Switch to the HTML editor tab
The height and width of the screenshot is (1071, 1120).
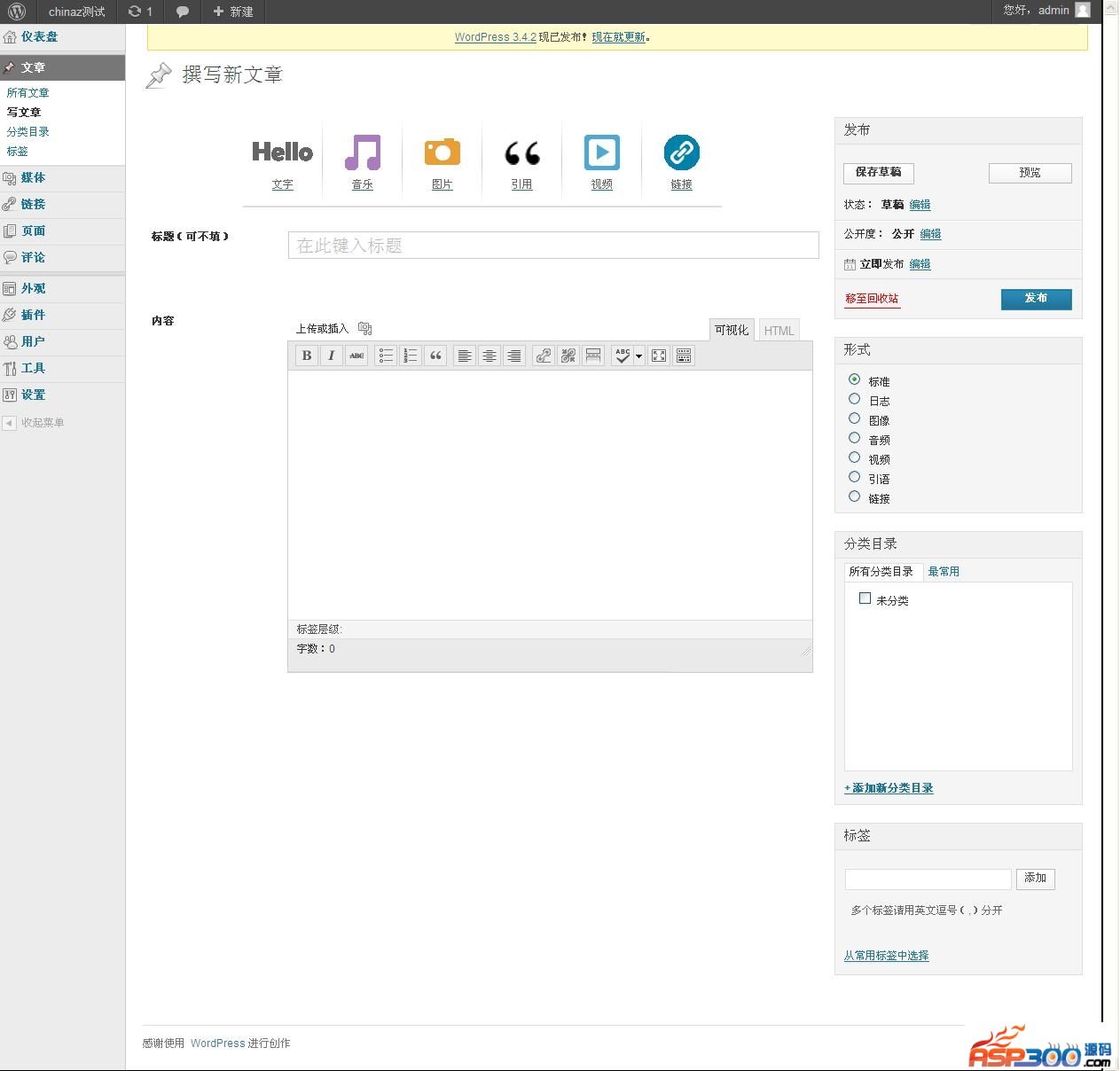(779, 331)
